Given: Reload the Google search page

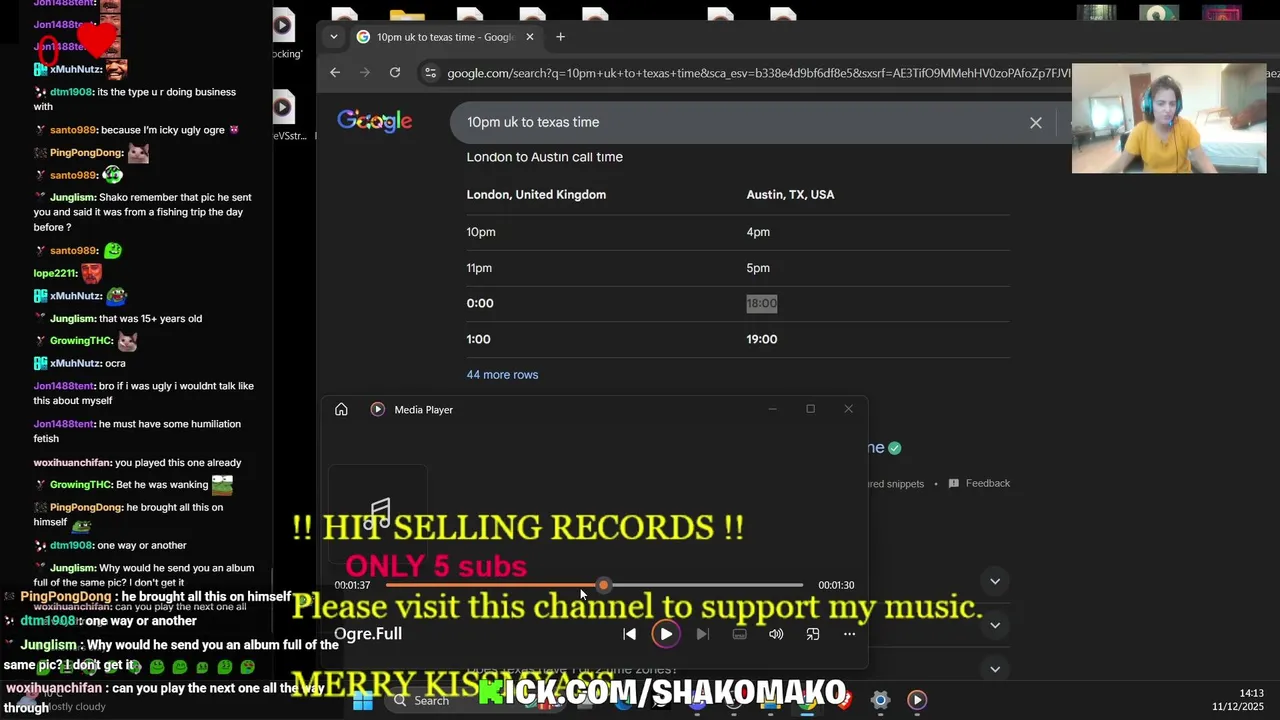Looking at the screenshot, I should click(395, 72).
